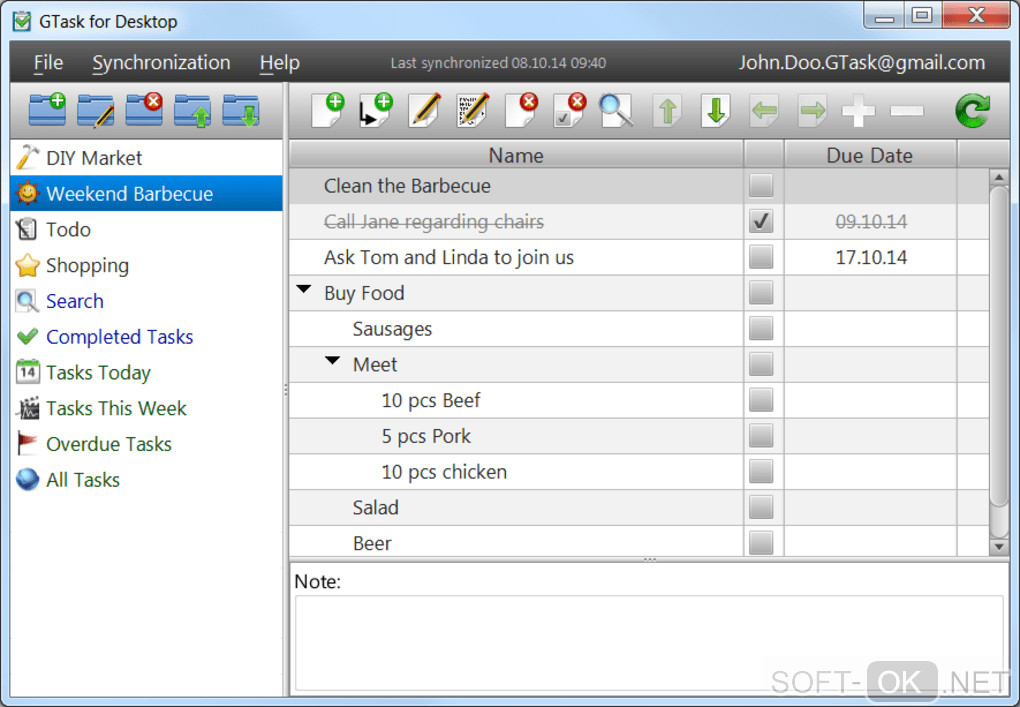Click the add new task icon
Screen dimensions: 1020x707
327,110
